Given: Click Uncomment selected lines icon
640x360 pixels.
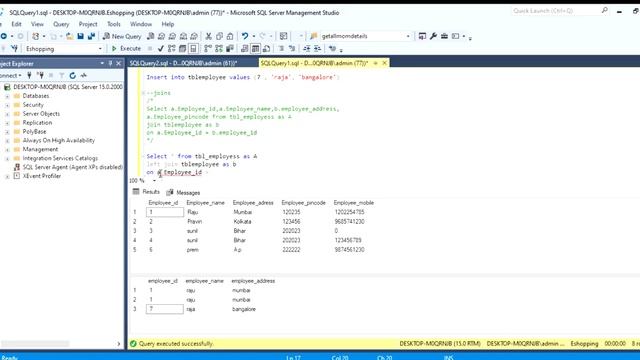Looking at the screenshot, I should click(292, 49).
